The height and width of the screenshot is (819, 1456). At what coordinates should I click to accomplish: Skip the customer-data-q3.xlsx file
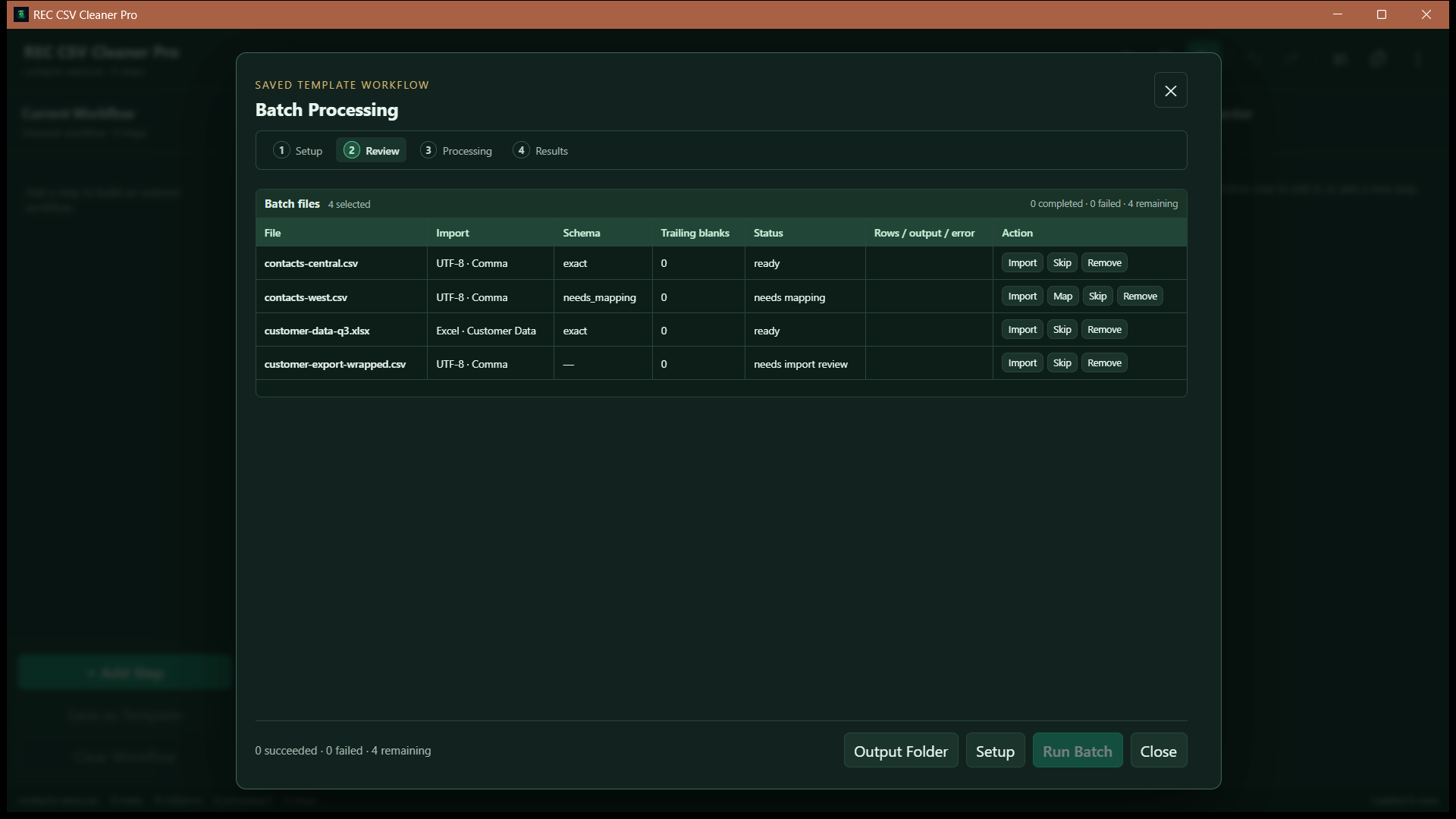pyautogui.click(x=1062, y=329)
